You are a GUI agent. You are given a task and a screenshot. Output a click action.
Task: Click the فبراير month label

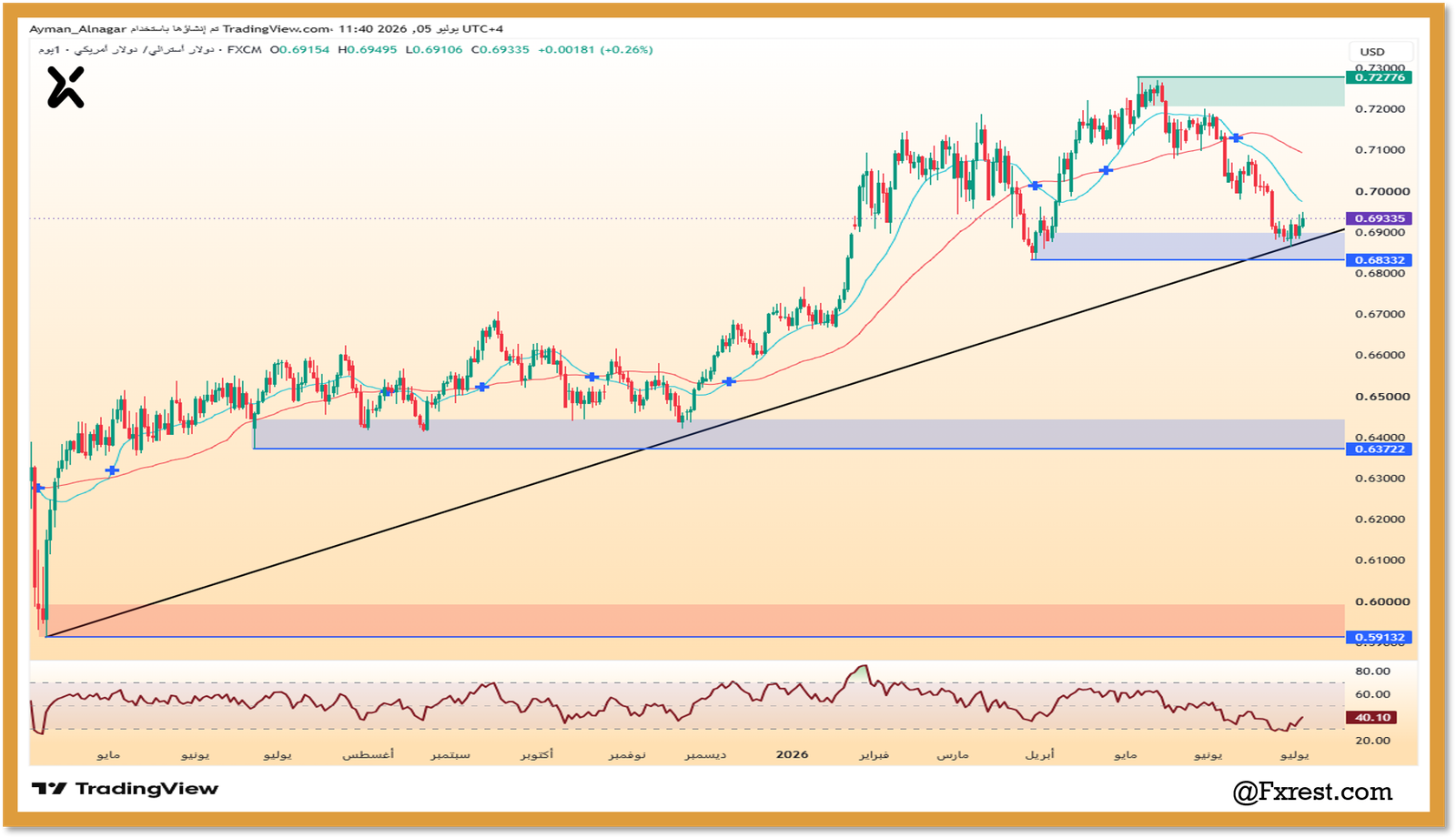875,755
